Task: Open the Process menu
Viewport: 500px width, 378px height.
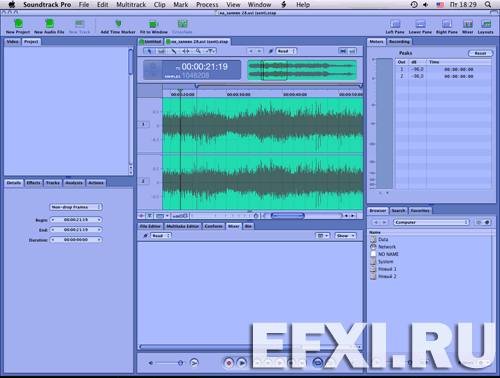Action: coord(207,5)
